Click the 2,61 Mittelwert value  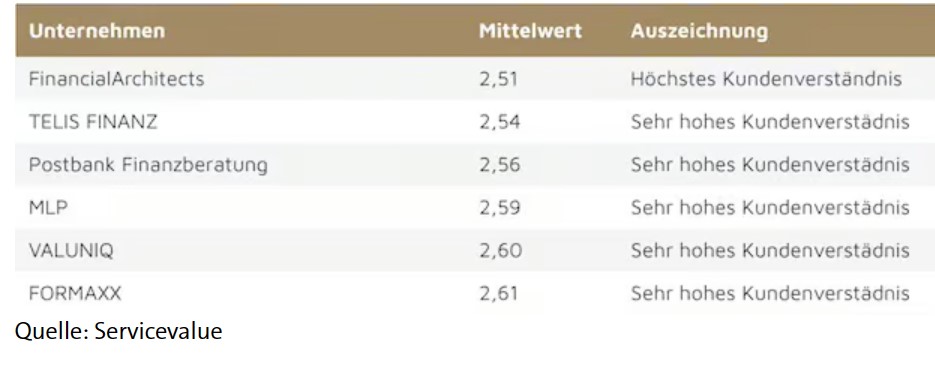pyautogui.click(x=499, y=294)
